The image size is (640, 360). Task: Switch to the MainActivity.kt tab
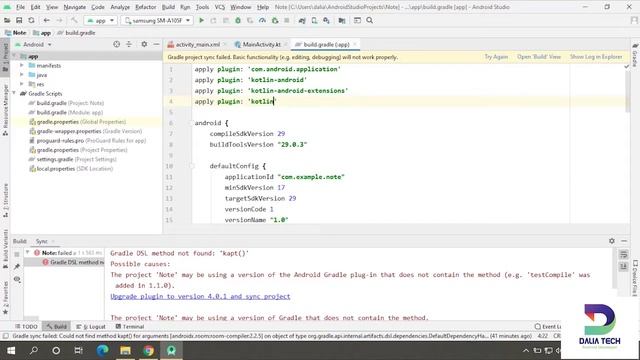click(x=261, y=44)
